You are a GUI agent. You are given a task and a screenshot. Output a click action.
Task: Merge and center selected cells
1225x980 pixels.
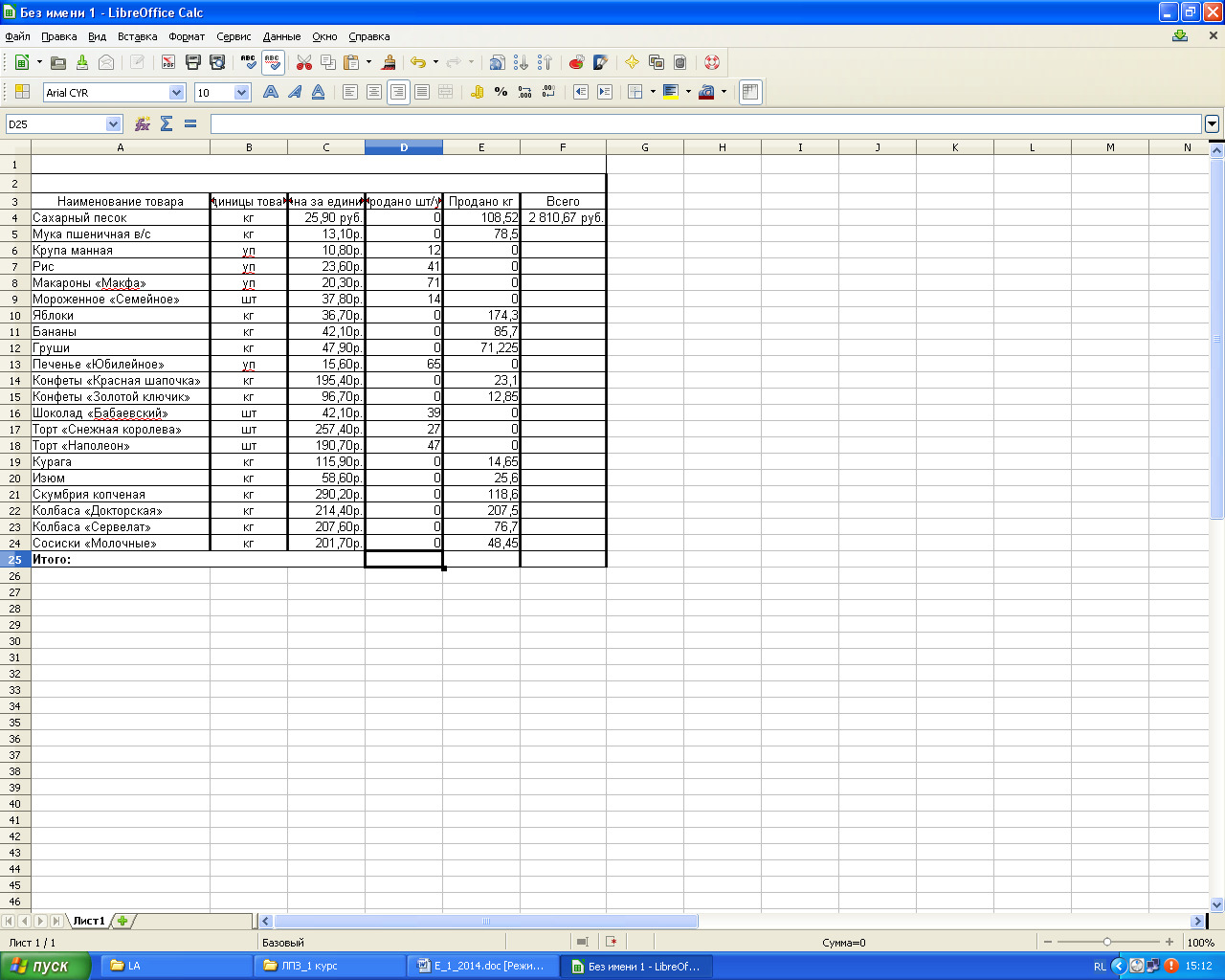tap(445, 92)
